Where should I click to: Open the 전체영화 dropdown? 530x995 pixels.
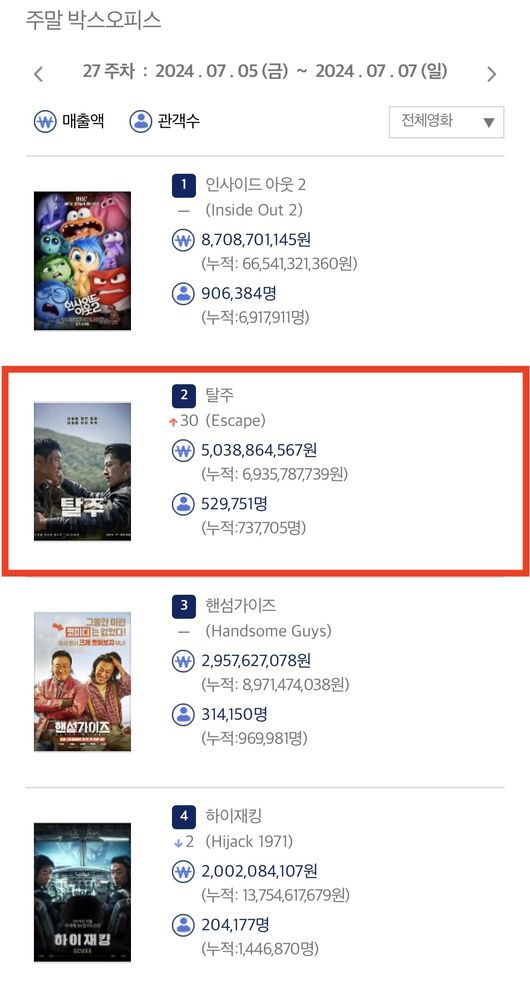446,122
